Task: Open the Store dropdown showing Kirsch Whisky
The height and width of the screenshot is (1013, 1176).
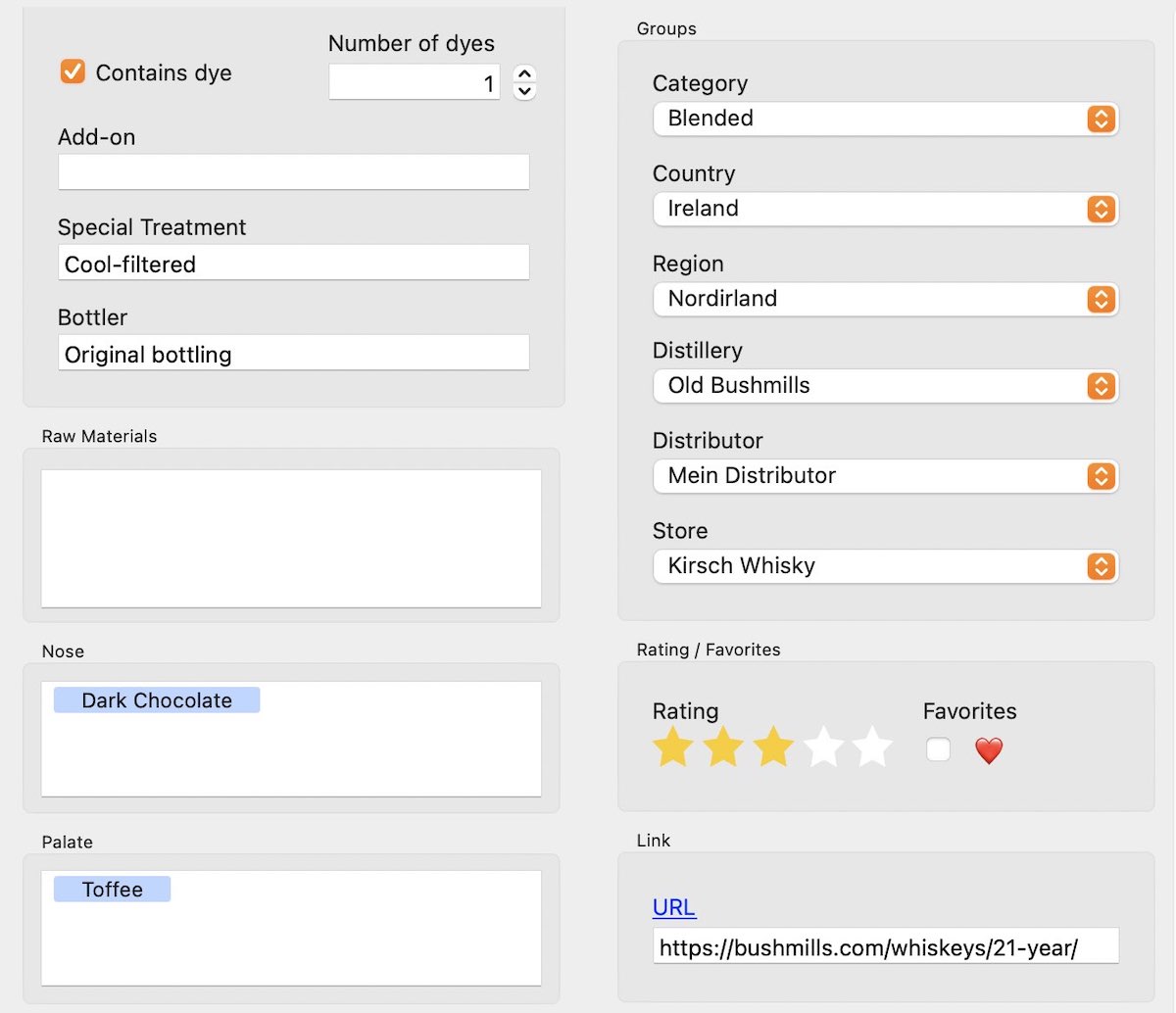Action: (885, 566)
